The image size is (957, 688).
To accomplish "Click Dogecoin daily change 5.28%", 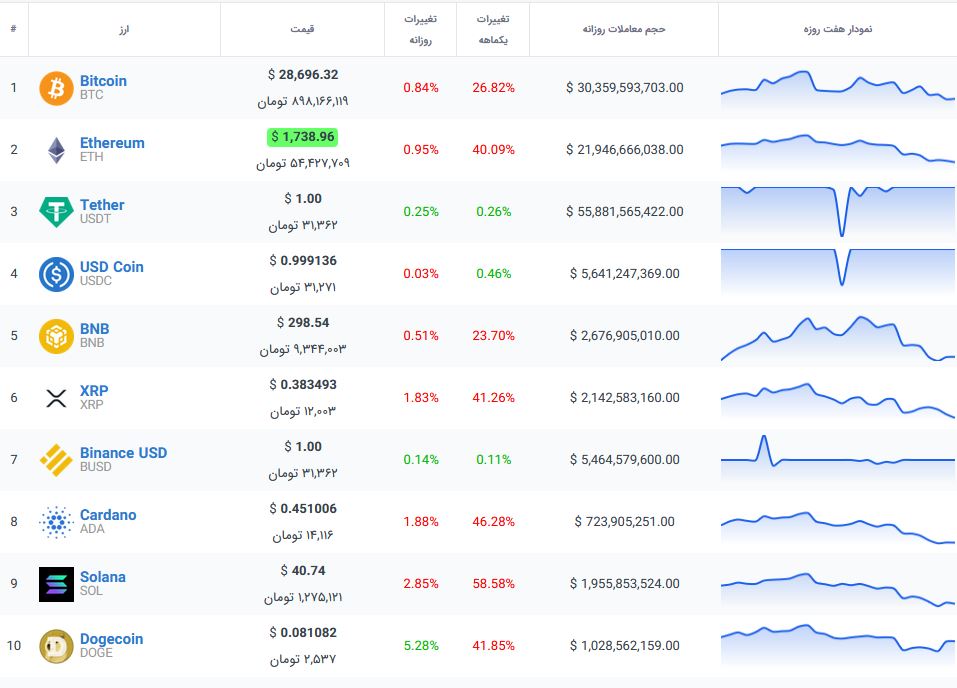I will pyautogui.click(x=421, y=645).
